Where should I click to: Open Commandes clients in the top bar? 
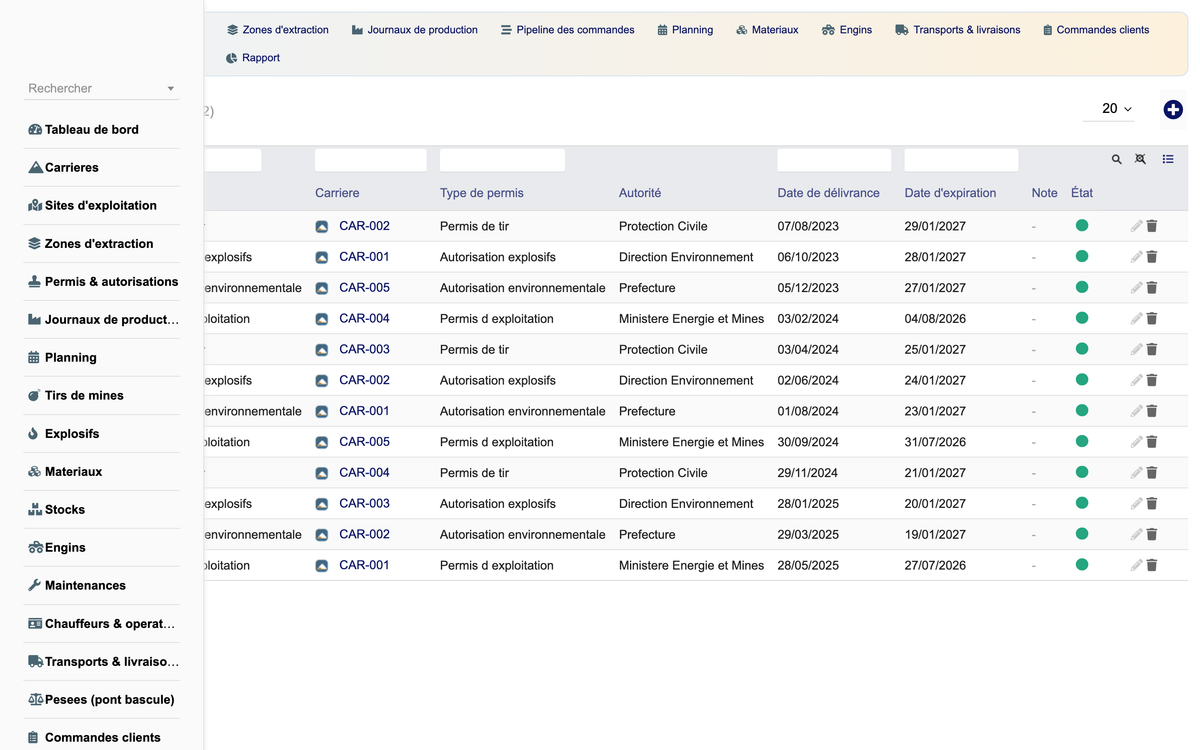[x=1096, y=30]
